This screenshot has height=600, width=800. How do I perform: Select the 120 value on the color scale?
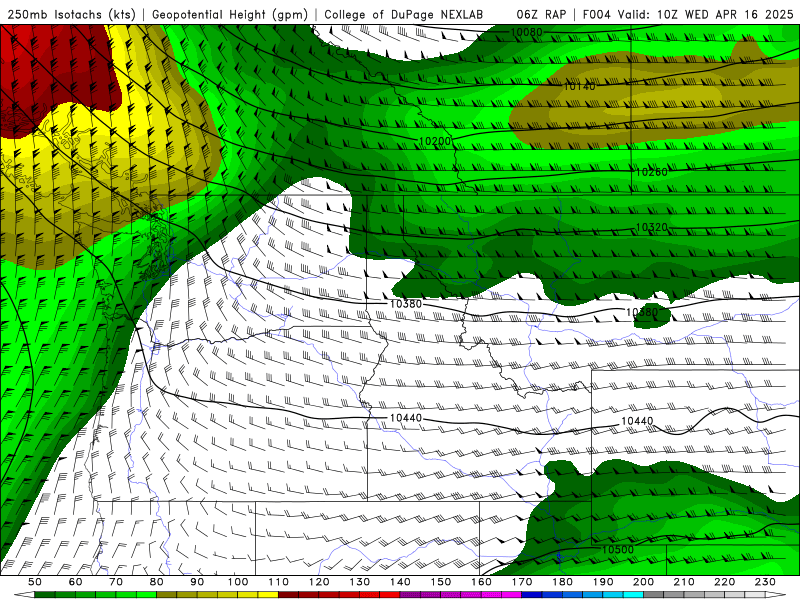[319, 582]
